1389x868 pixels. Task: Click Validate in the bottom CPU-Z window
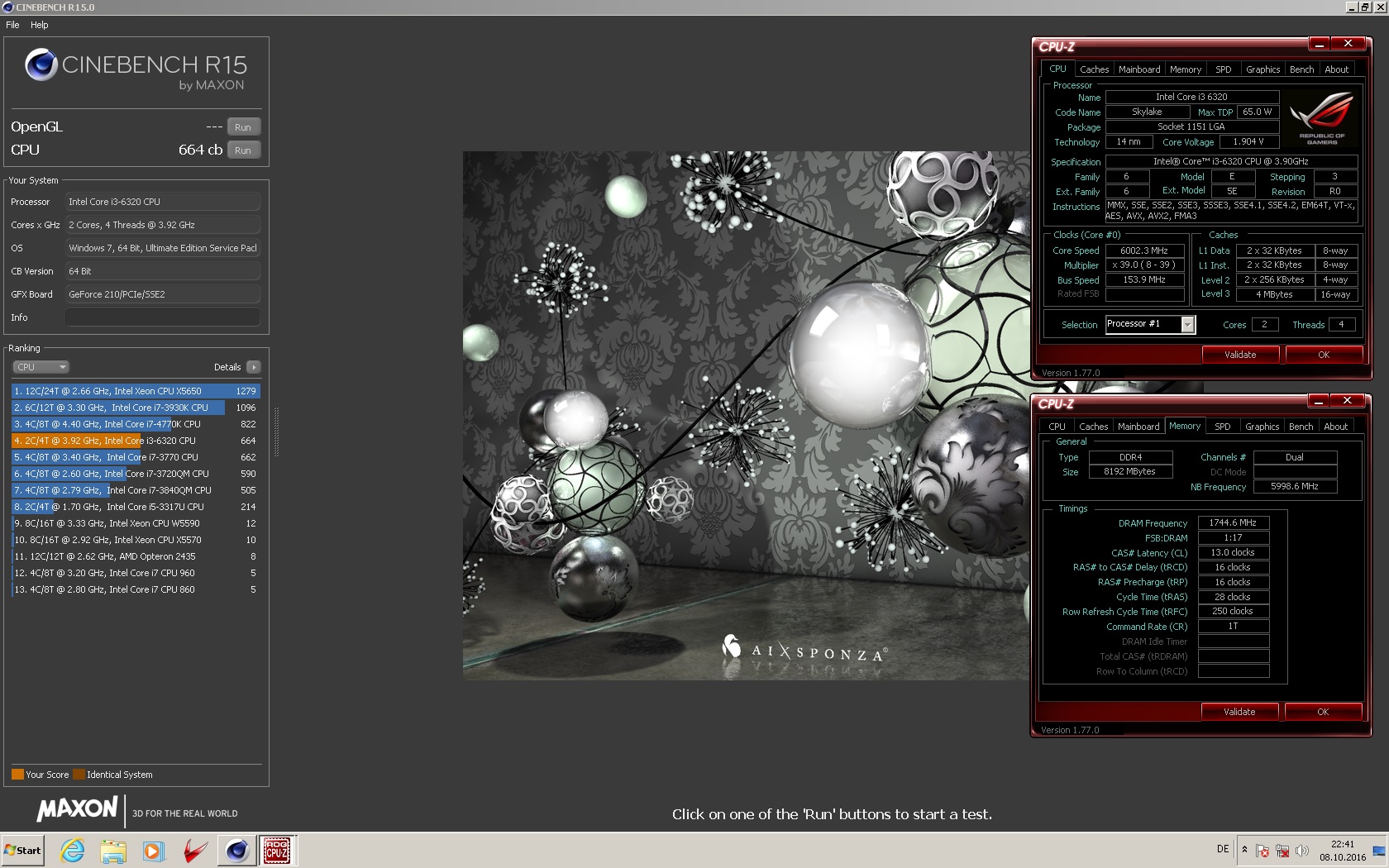[1239, 712]
